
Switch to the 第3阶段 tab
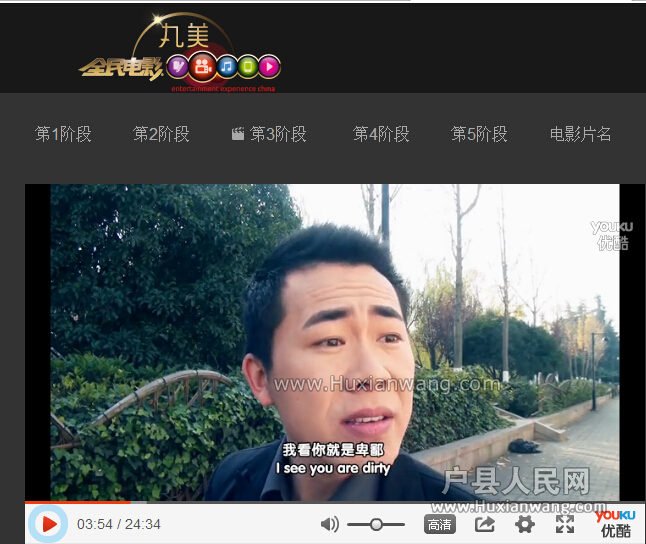point(278,134)
